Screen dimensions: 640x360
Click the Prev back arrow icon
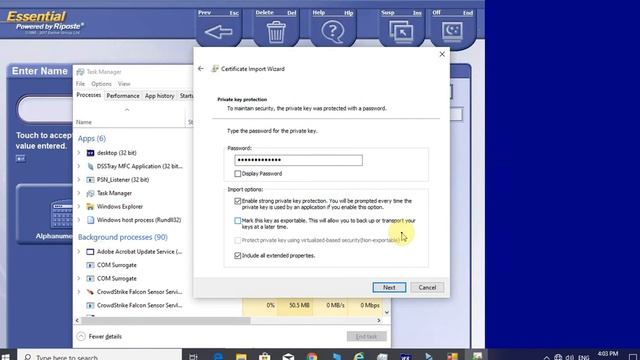coord(218,32)
